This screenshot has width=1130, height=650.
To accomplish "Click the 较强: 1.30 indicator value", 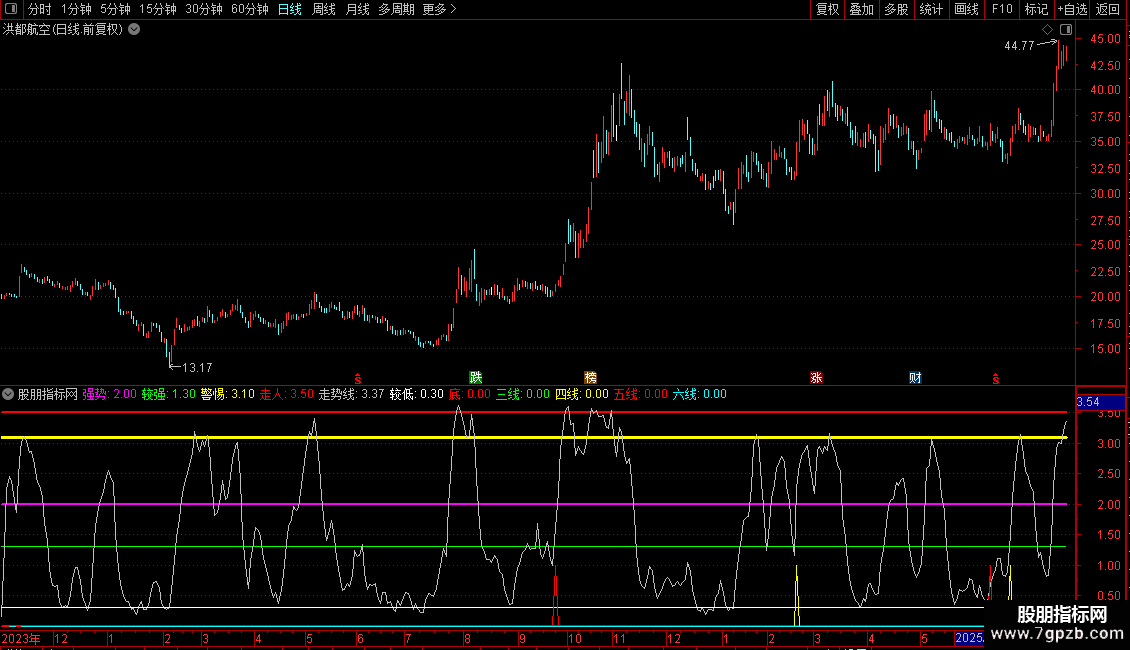I will (x=169, y=394).
